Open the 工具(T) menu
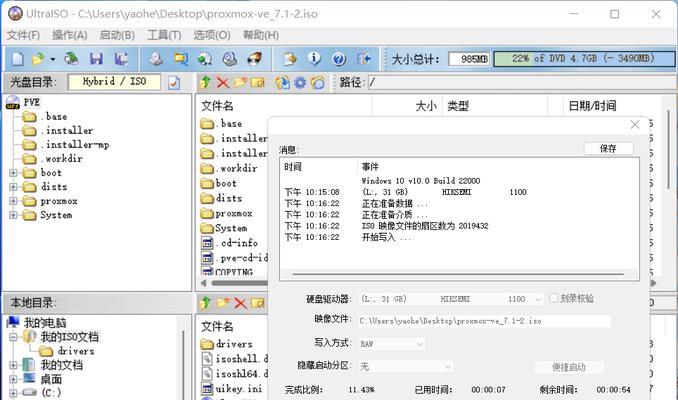The width and height of the screenshot is (678, 400). (164, 35)
